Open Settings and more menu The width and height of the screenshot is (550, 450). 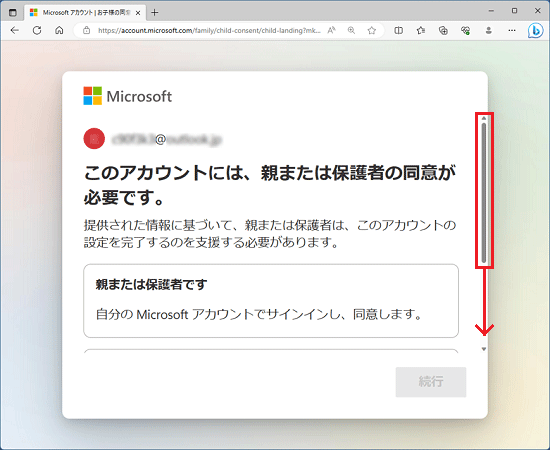[x=512, y=31]
